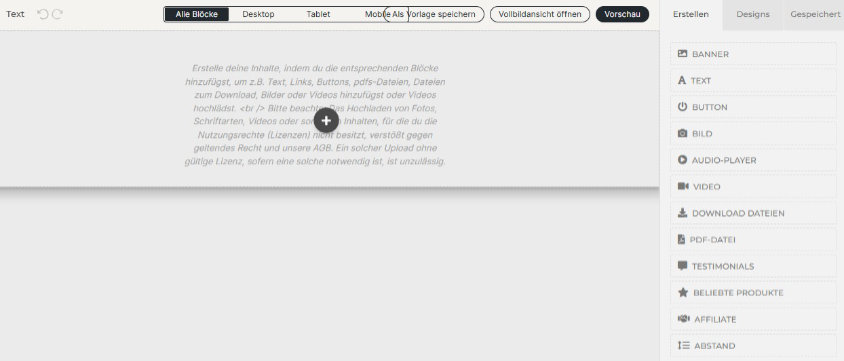Add a PDF-DATEI block
This screenshot has width=844, height=361.
point(753,239)
